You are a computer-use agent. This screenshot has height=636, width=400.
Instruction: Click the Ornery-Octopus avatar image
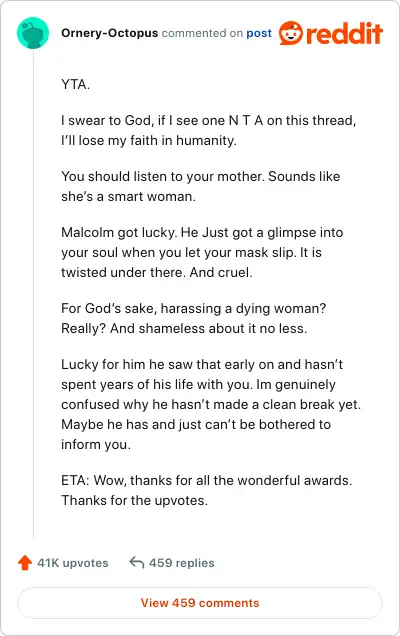[33, 33]
